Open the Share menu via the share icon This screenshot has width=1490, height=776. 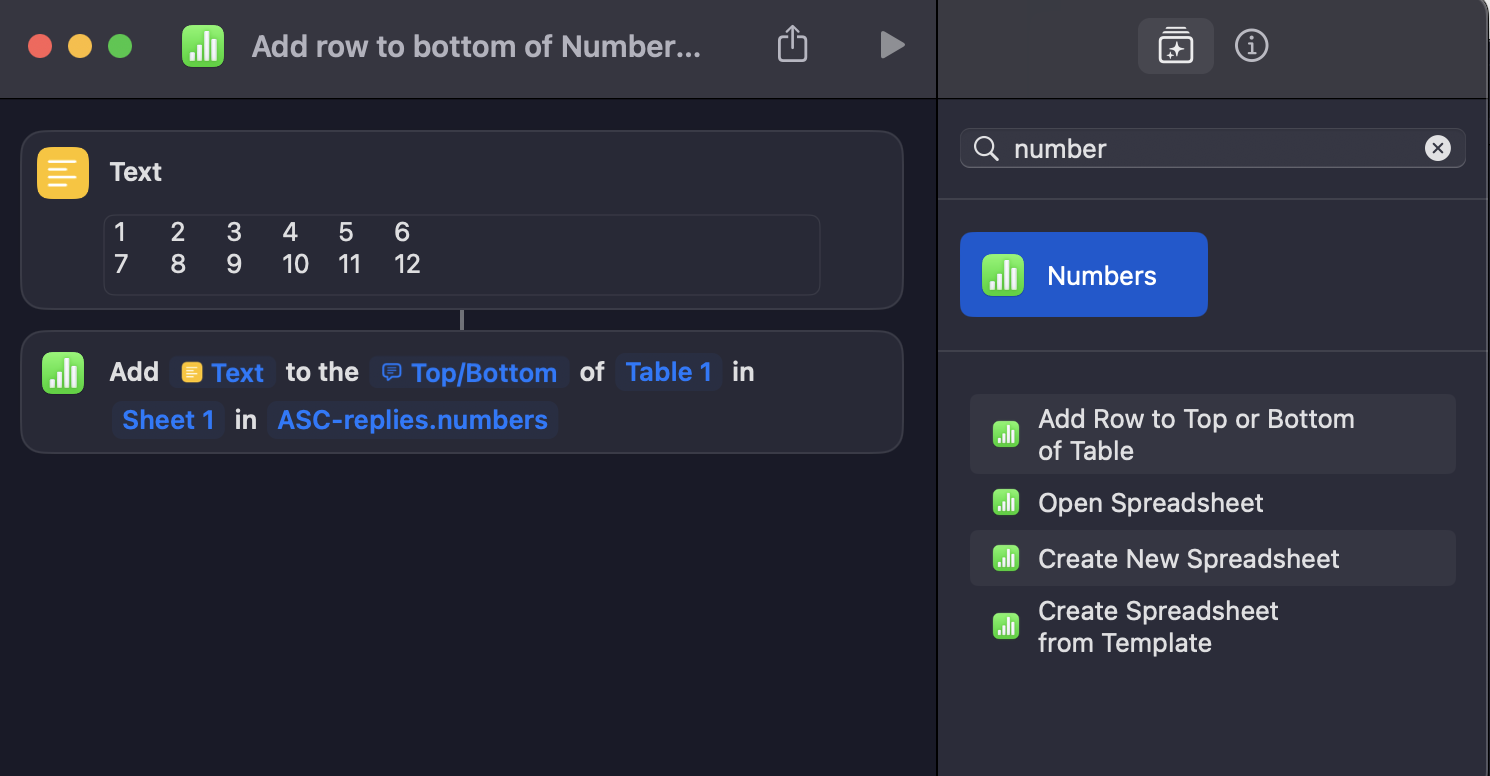click(792, 45)
